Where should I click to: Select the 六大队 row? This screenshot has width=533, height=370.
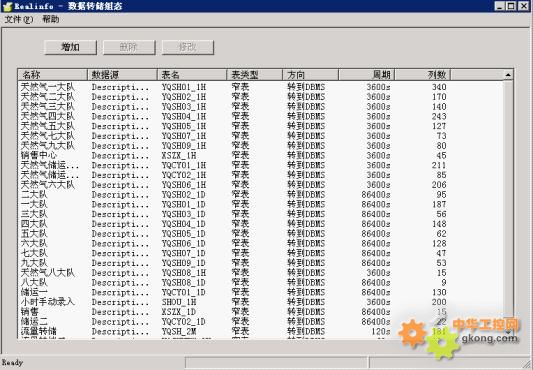point(260,244)
